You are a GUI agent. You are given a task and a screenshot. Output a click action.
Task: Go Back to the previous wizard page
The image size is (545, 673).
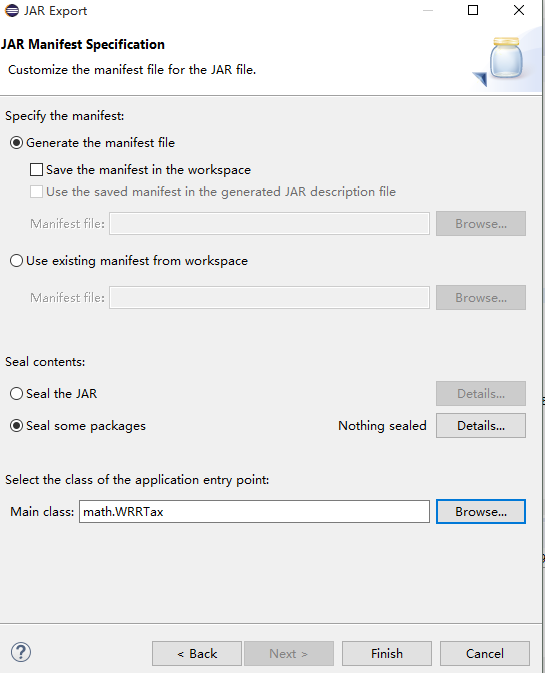tap(197, 653)
